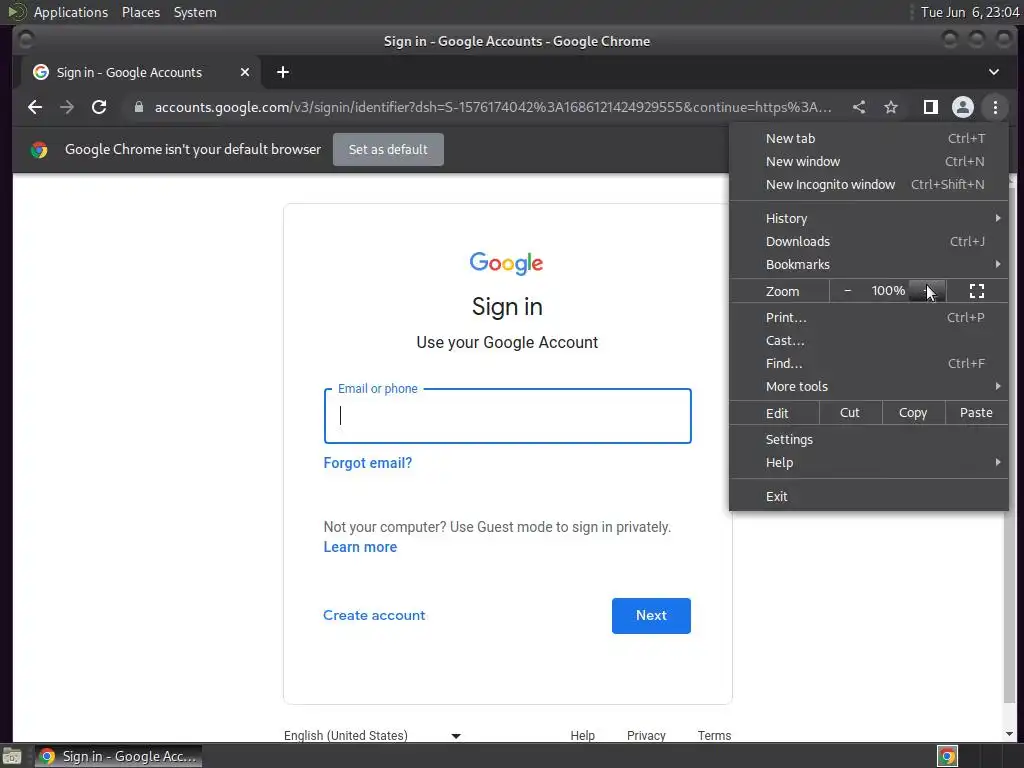Go back using the back arrow
Screen dimensions: 1024x768
35,107
